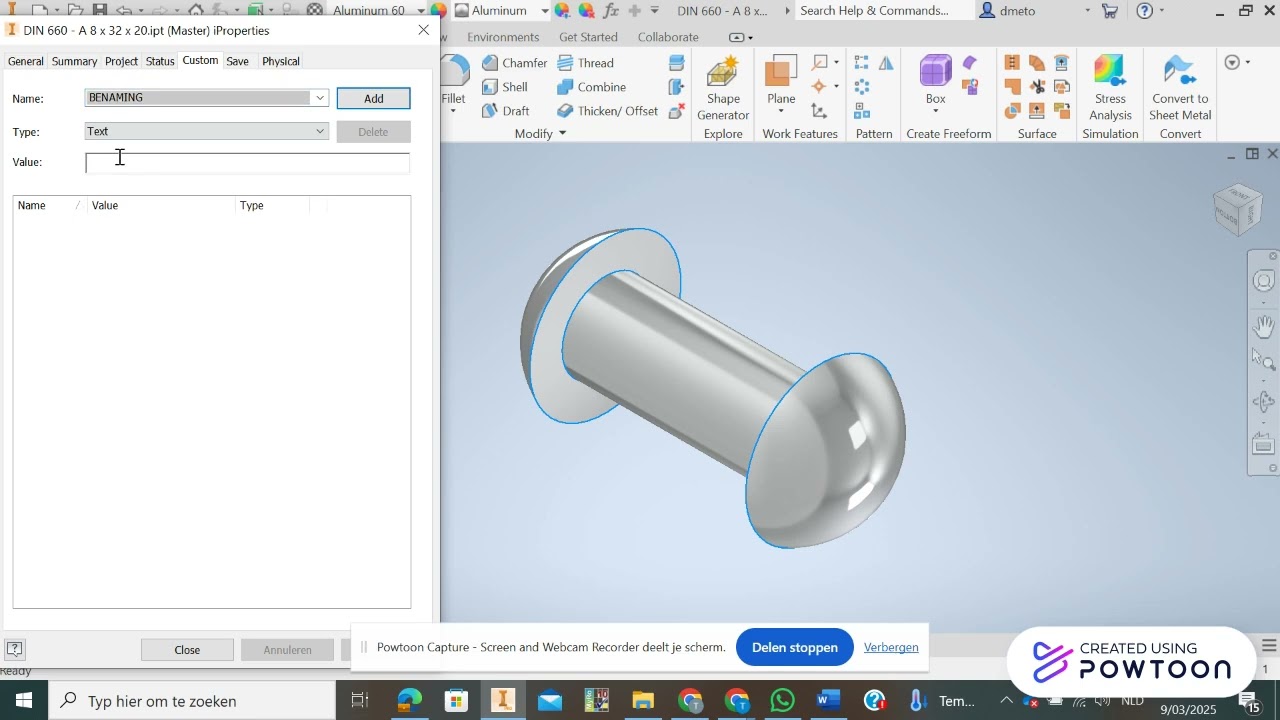This screenshot has width=1280, height=720.
Task: Click the Add button
Action: click(x=373, y=98)
